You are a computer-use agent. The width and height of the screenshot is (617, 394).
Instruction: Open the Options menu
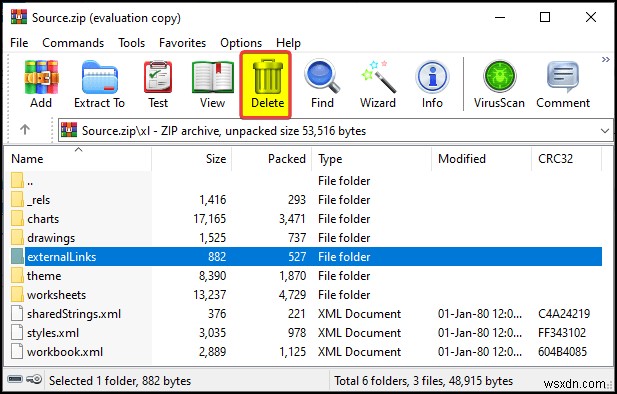click(x=241, y=43)
